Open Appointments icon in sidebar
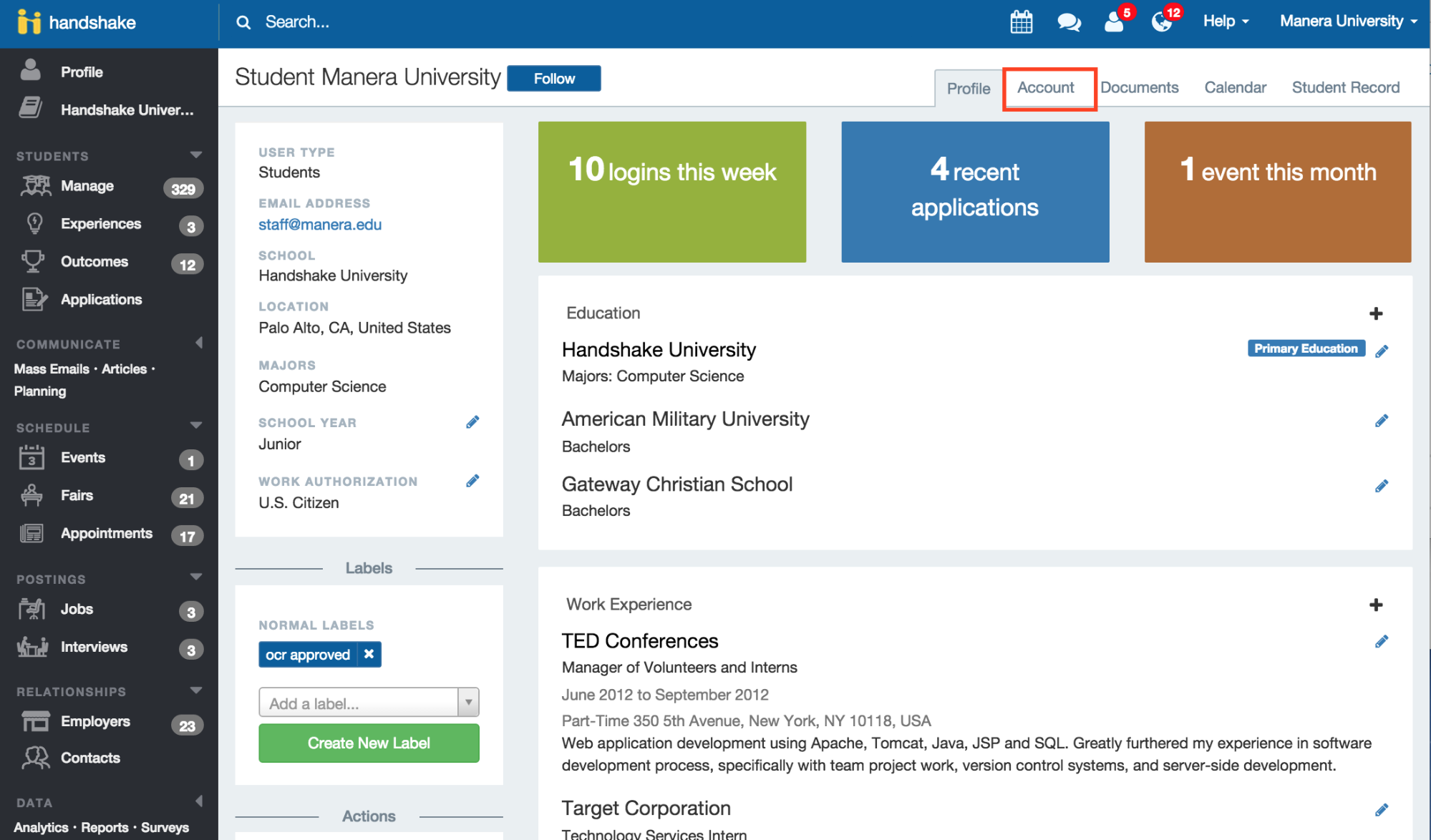Viewport: 1431px width, 840px height. (x=31, y=533)
